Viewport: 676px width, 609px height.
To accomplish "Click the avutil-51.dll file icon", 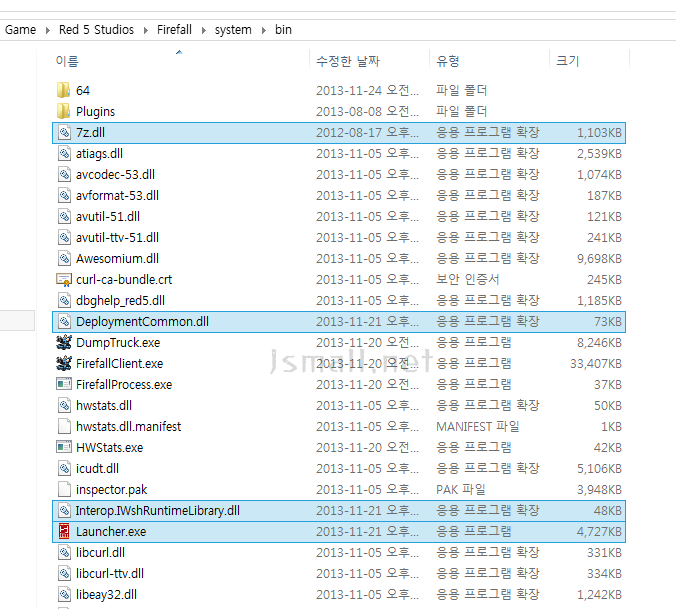I will pyautogui.click(x=64, y=216).
